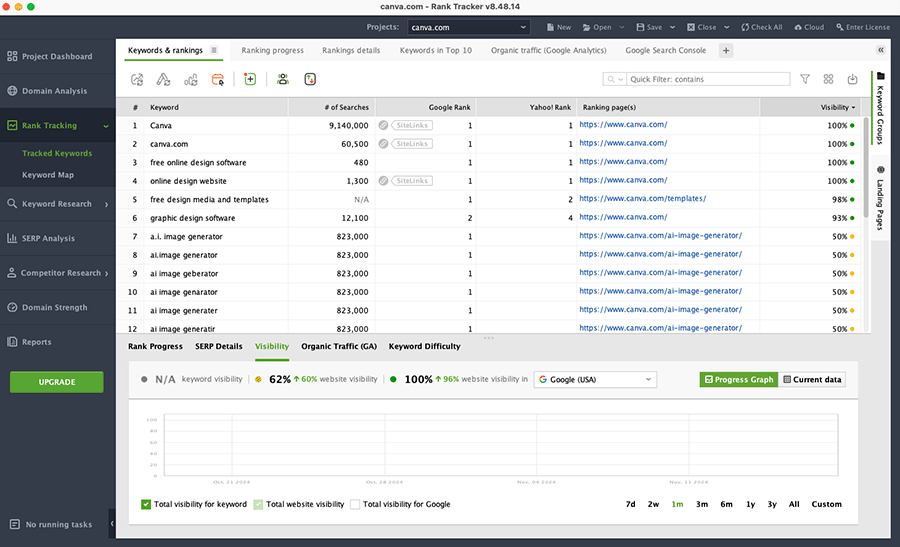Open Project Dashboard in the sidebar
Image resolution: width=900 pixels, height=547 pixels.
pos(57,56)
